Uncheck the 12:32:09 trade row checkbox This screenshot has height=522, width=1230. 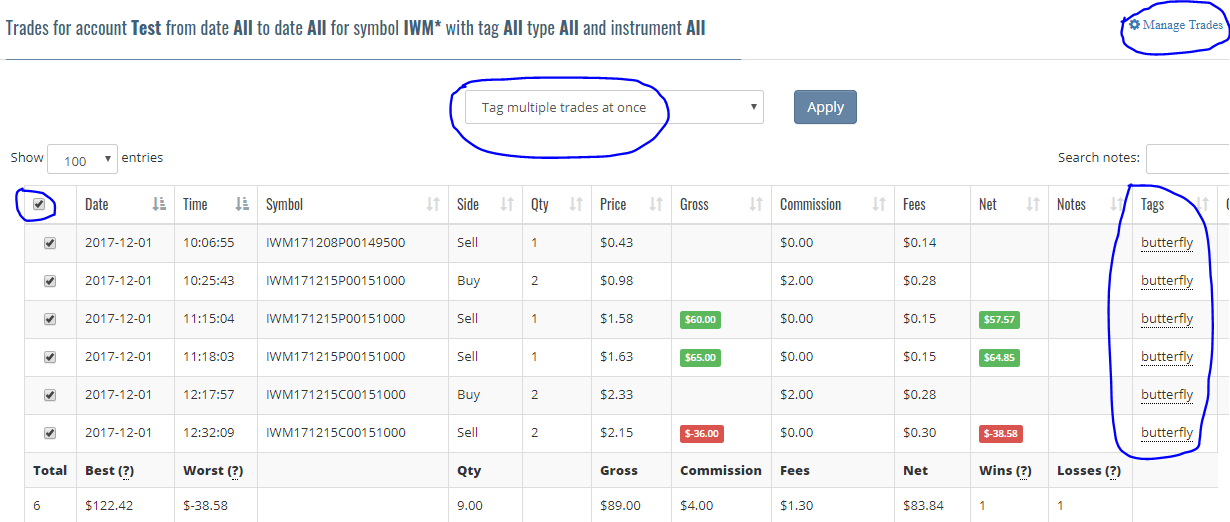tap(50, 433)
